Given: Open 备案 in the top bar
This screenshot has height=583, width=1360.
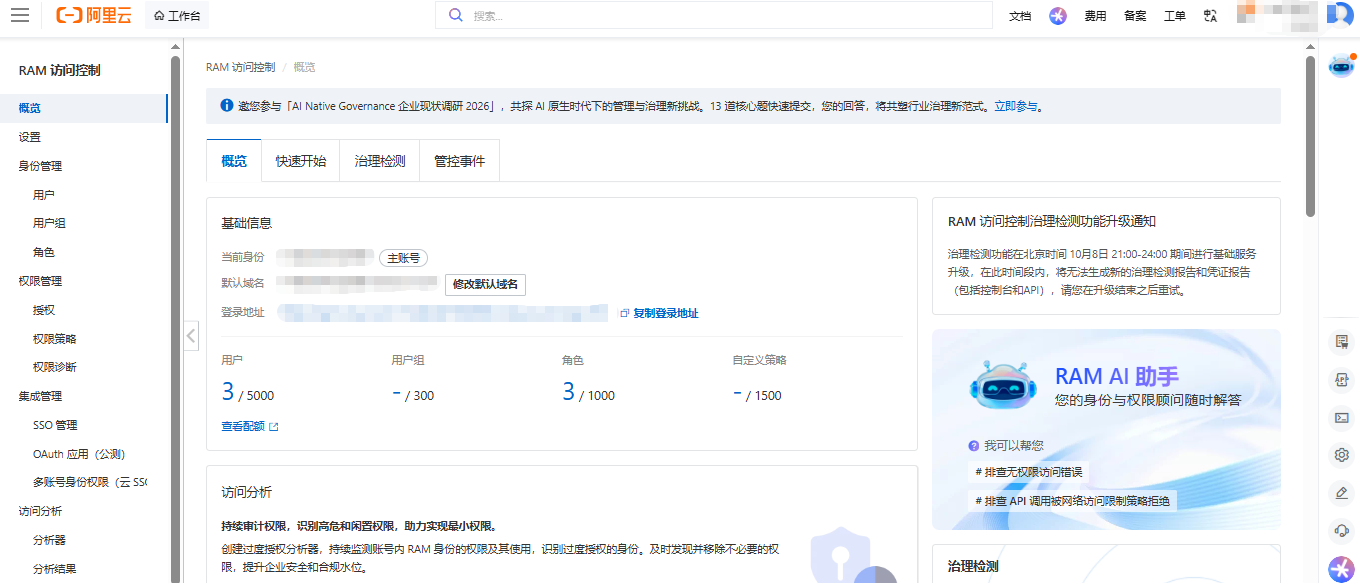Looking at the screenshot, I should (1135, 16).
